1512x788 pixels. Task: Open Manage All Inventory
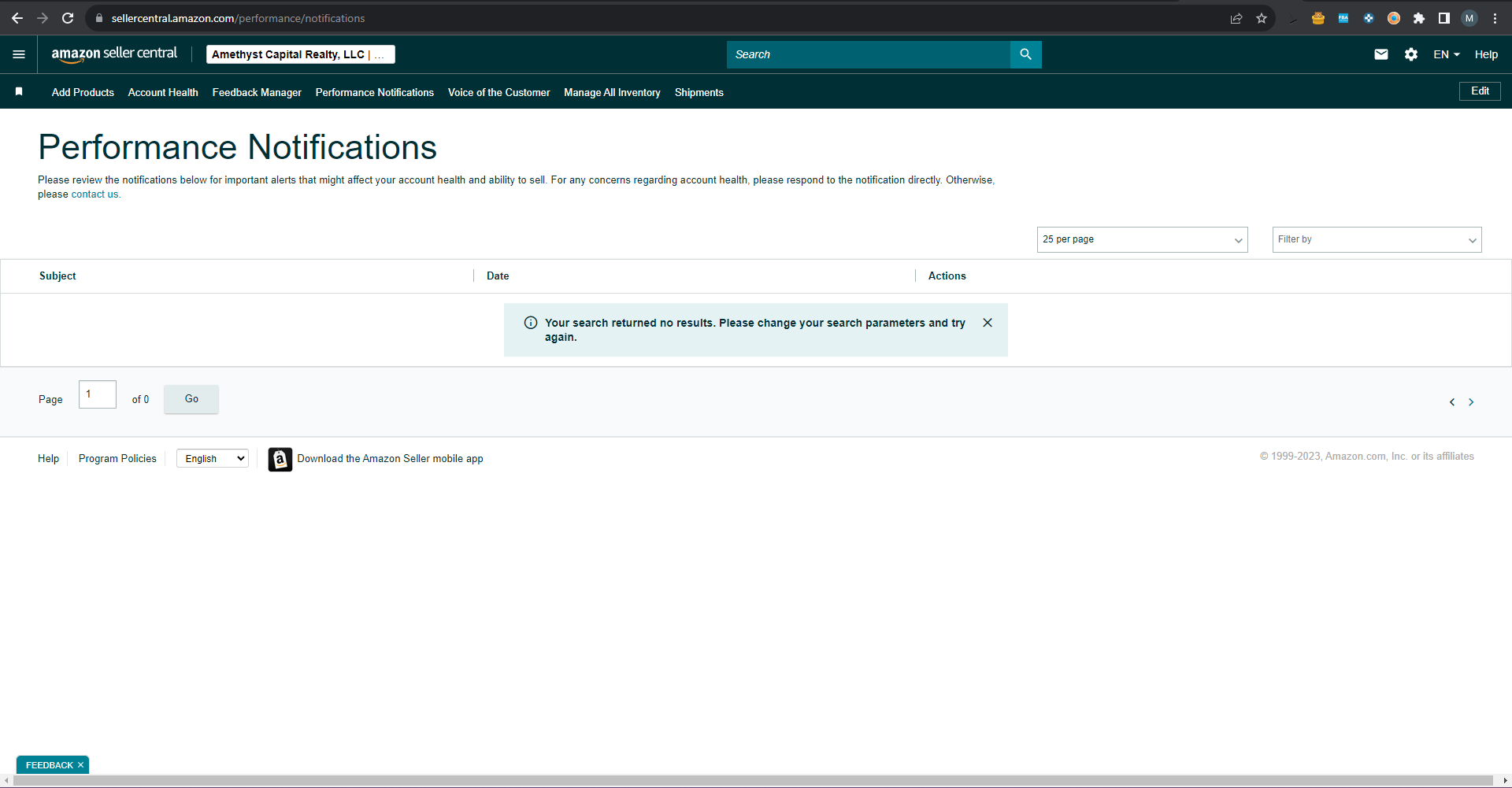[612, 92]
